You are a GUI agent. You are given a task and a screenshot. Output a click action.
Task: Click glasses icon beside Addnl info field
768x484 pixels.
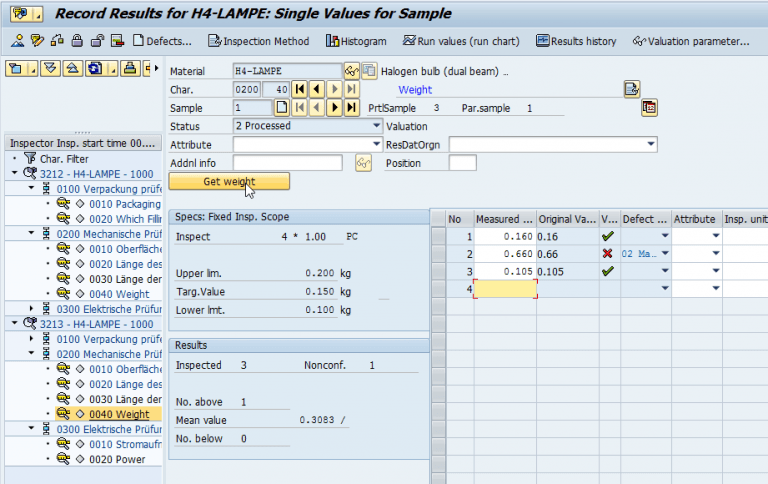pos(363,163)
